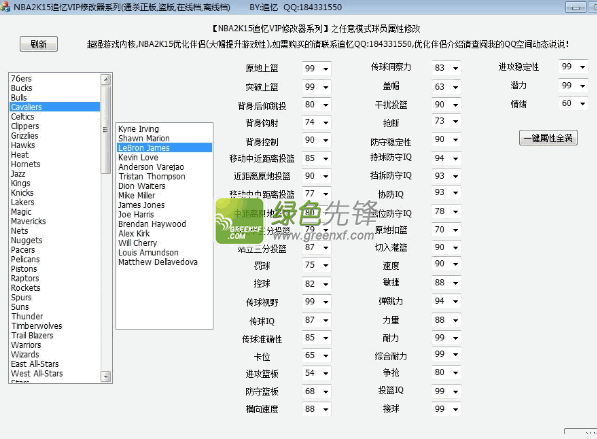Select Cavaliers in the team list

(x=55, y=107)
